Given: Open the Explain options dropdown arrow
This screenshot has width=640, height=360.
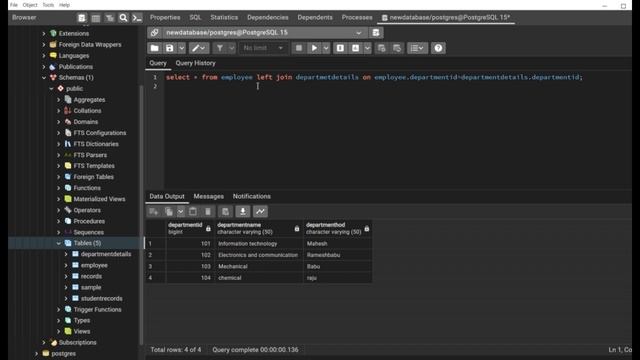Looking at the screenshot, I should 367,48.
